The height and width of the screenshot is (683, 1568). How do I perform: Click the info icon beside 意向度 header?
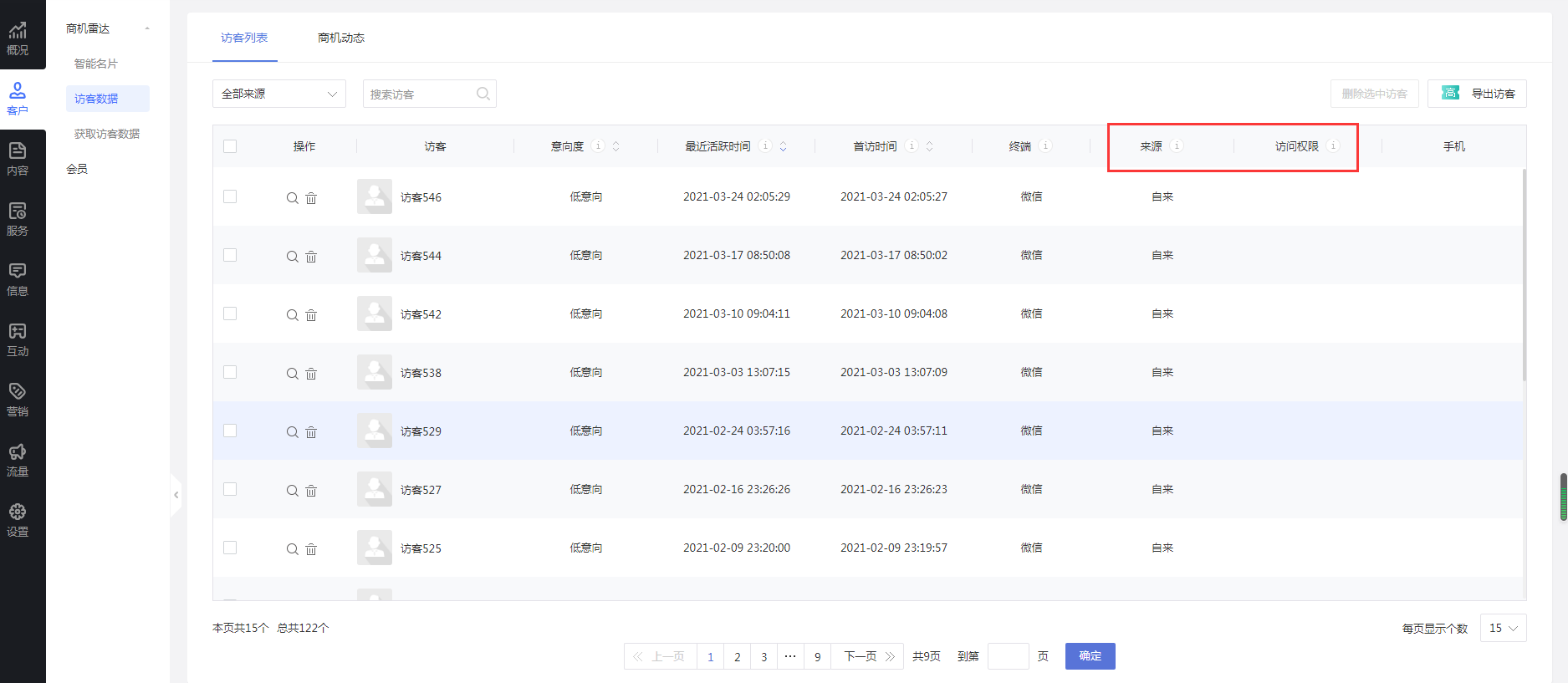pos(598,145)
